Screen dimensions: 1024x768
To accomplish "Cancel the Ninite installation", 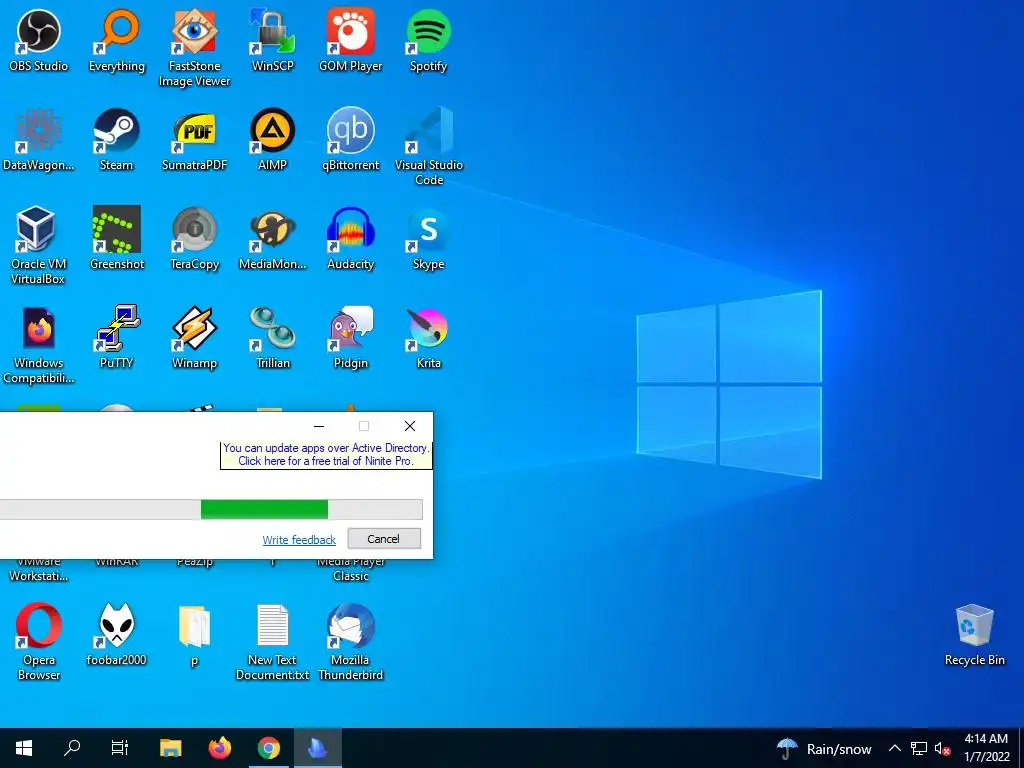I will (x=384, y=539).
